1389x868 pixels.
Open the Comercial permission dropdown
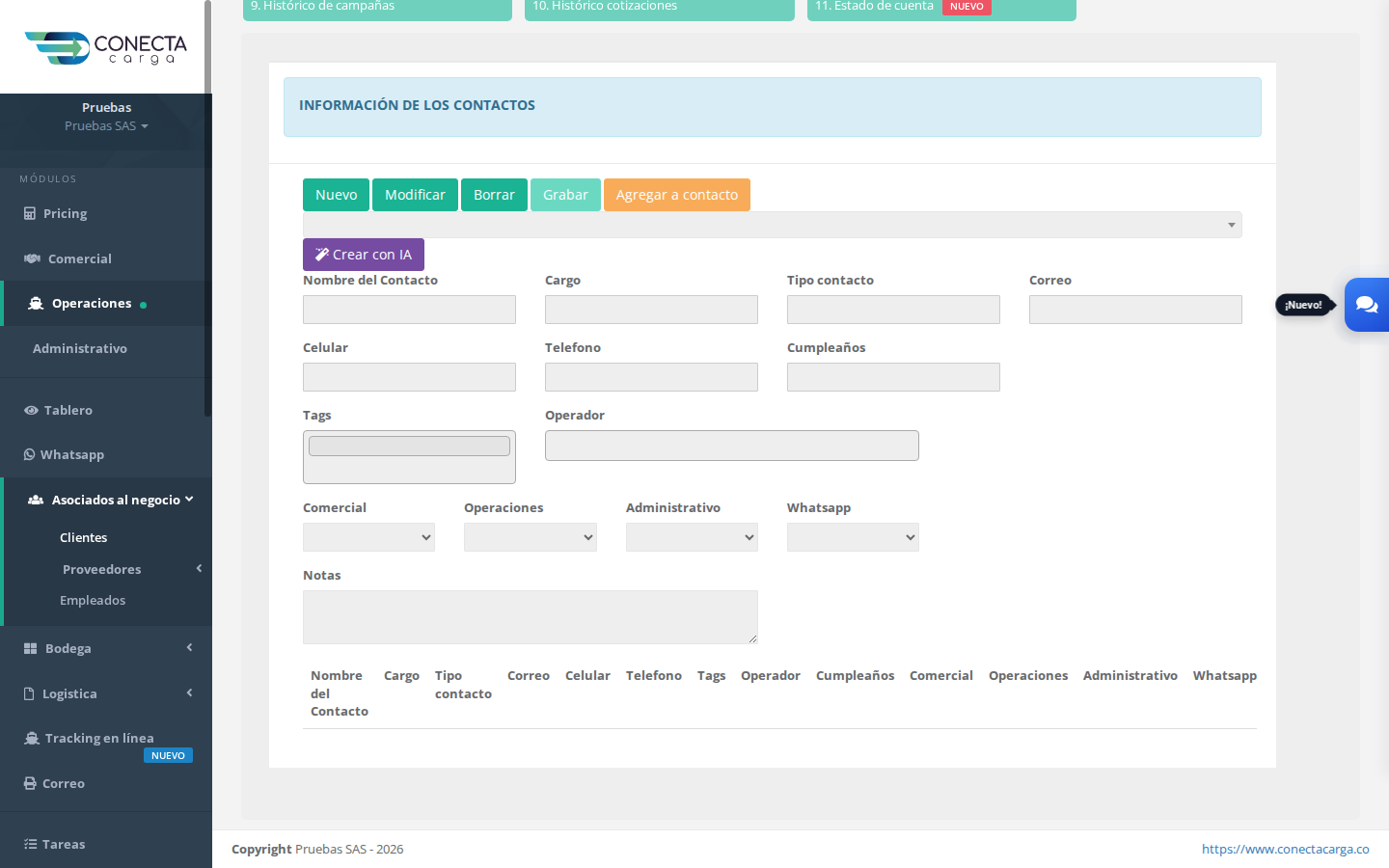pos(368,537)
